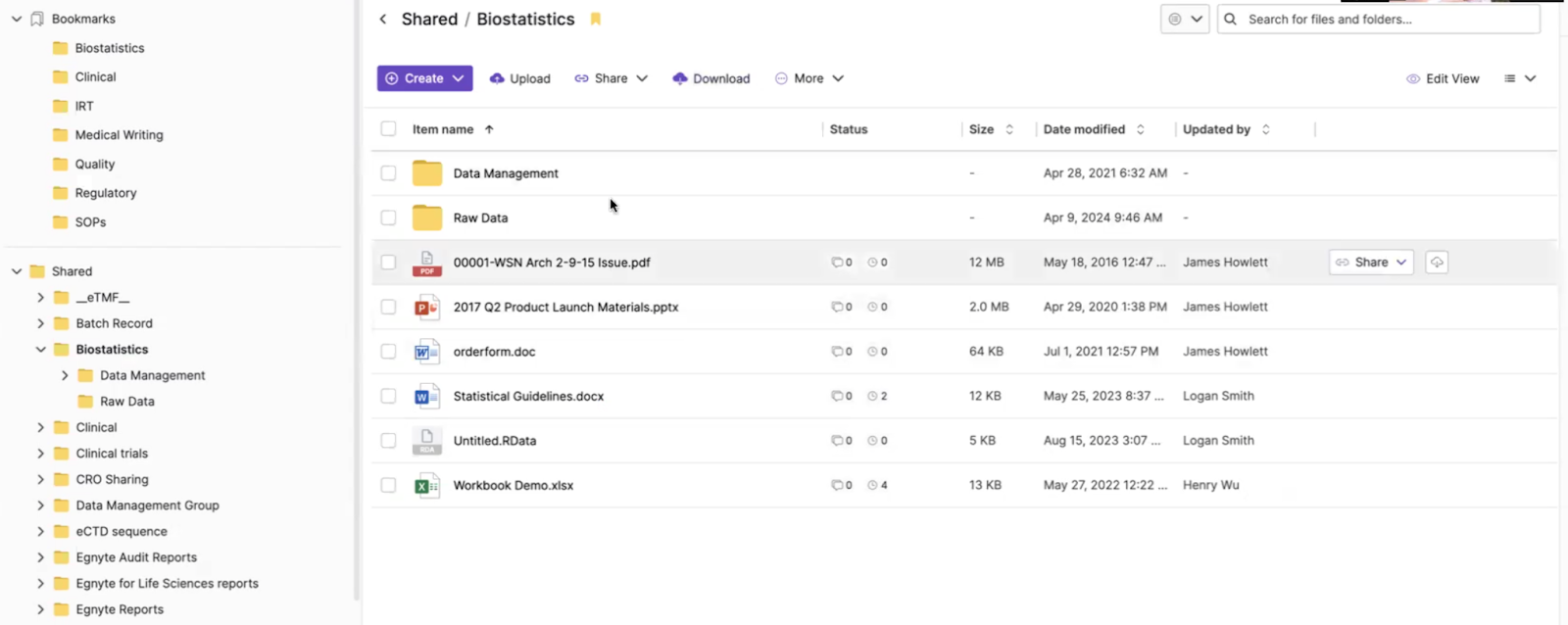Collapse the Biostatistics tree node in the sidebar
The width and height of the screenshot is (1568, 625).
tap(41, 350)
